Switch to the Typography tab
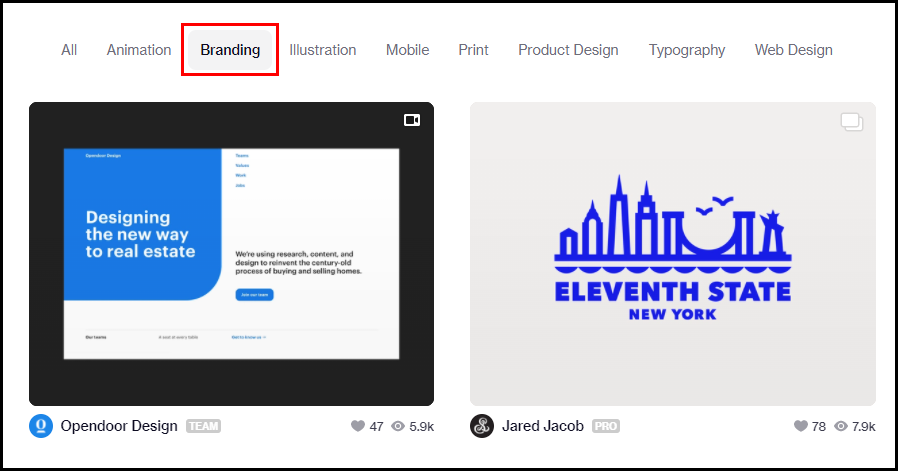This screenshot has height=471, width=898. (x=687, y=50)
